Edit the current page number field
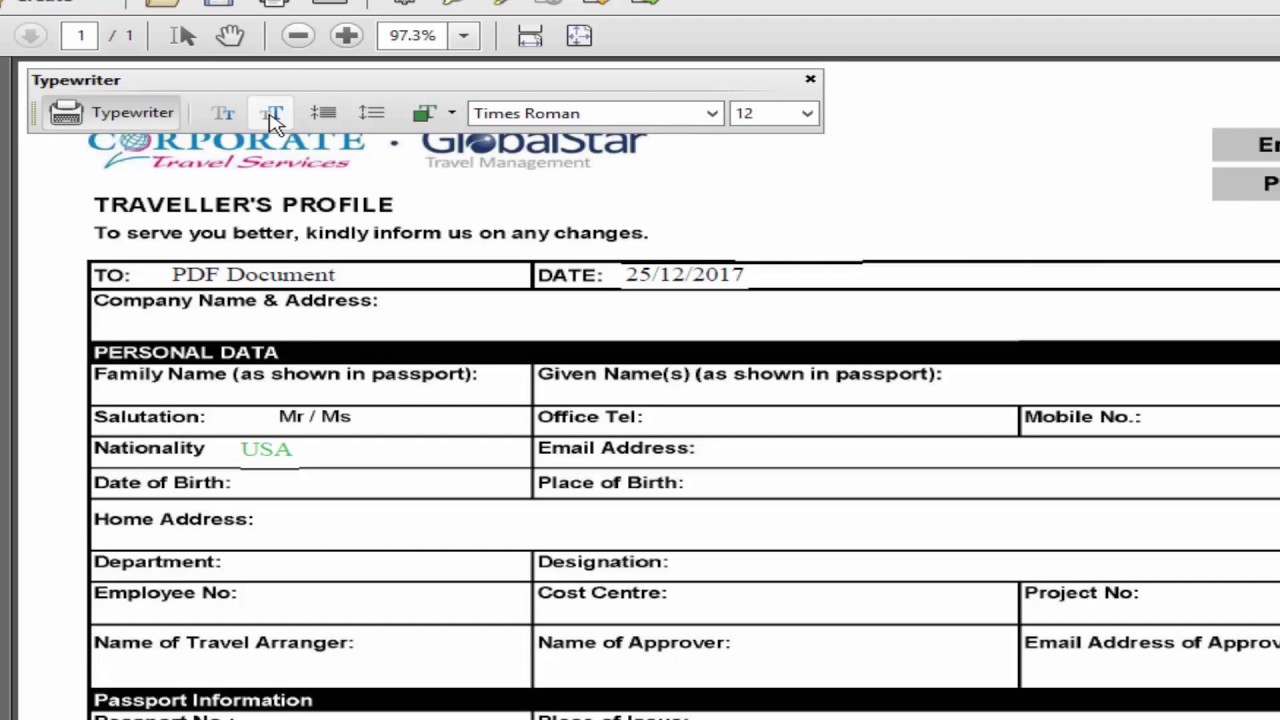 [x=80, y=36]
